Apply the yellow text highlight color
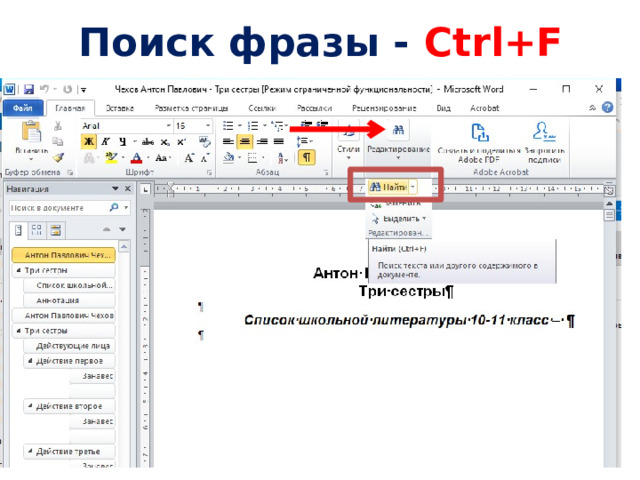The image size is (640, 480). click(x=111, y=158)
